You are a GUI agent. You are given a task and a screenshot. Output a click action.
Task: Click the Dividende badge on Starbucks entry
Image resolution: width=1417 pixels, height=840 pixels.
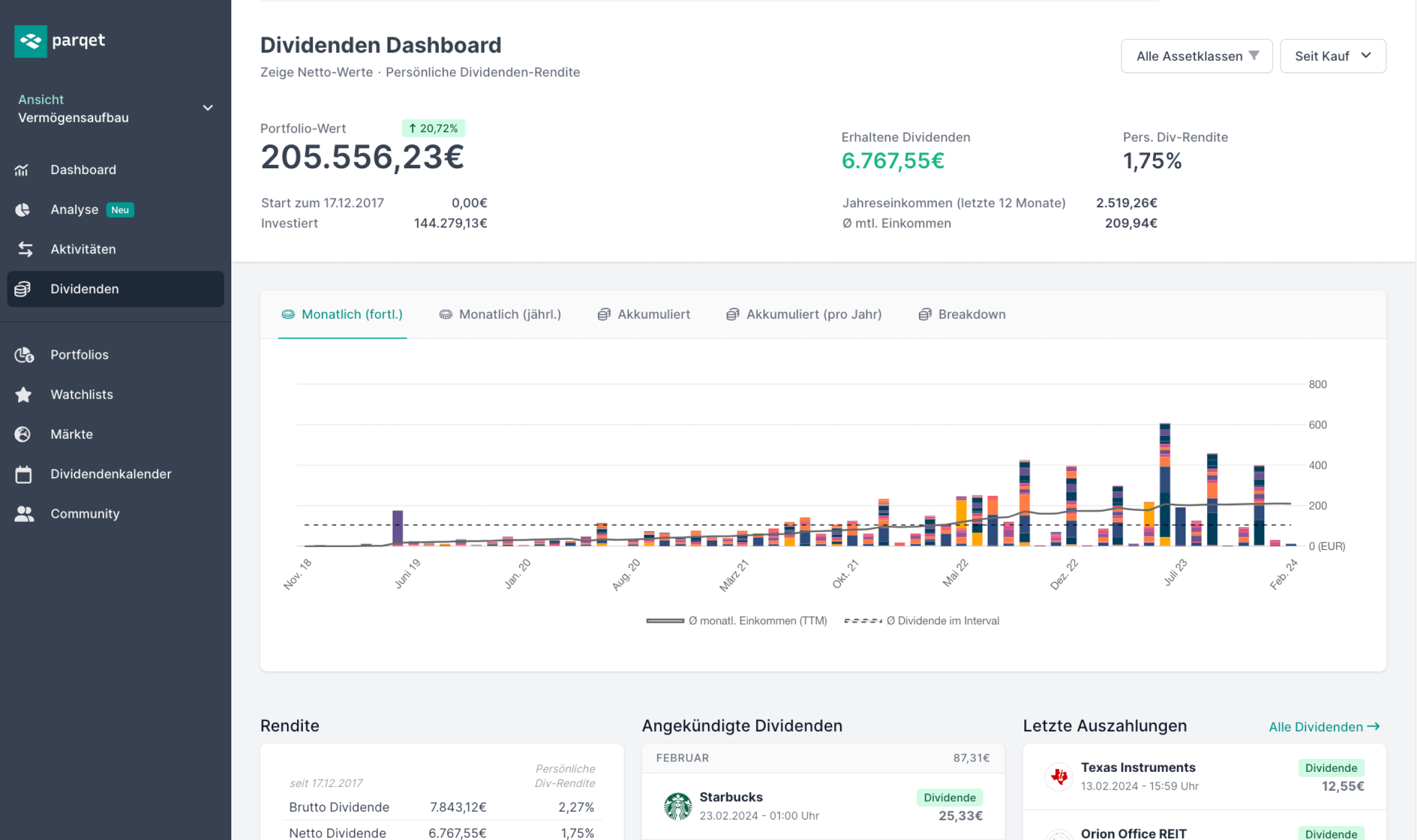950,797
